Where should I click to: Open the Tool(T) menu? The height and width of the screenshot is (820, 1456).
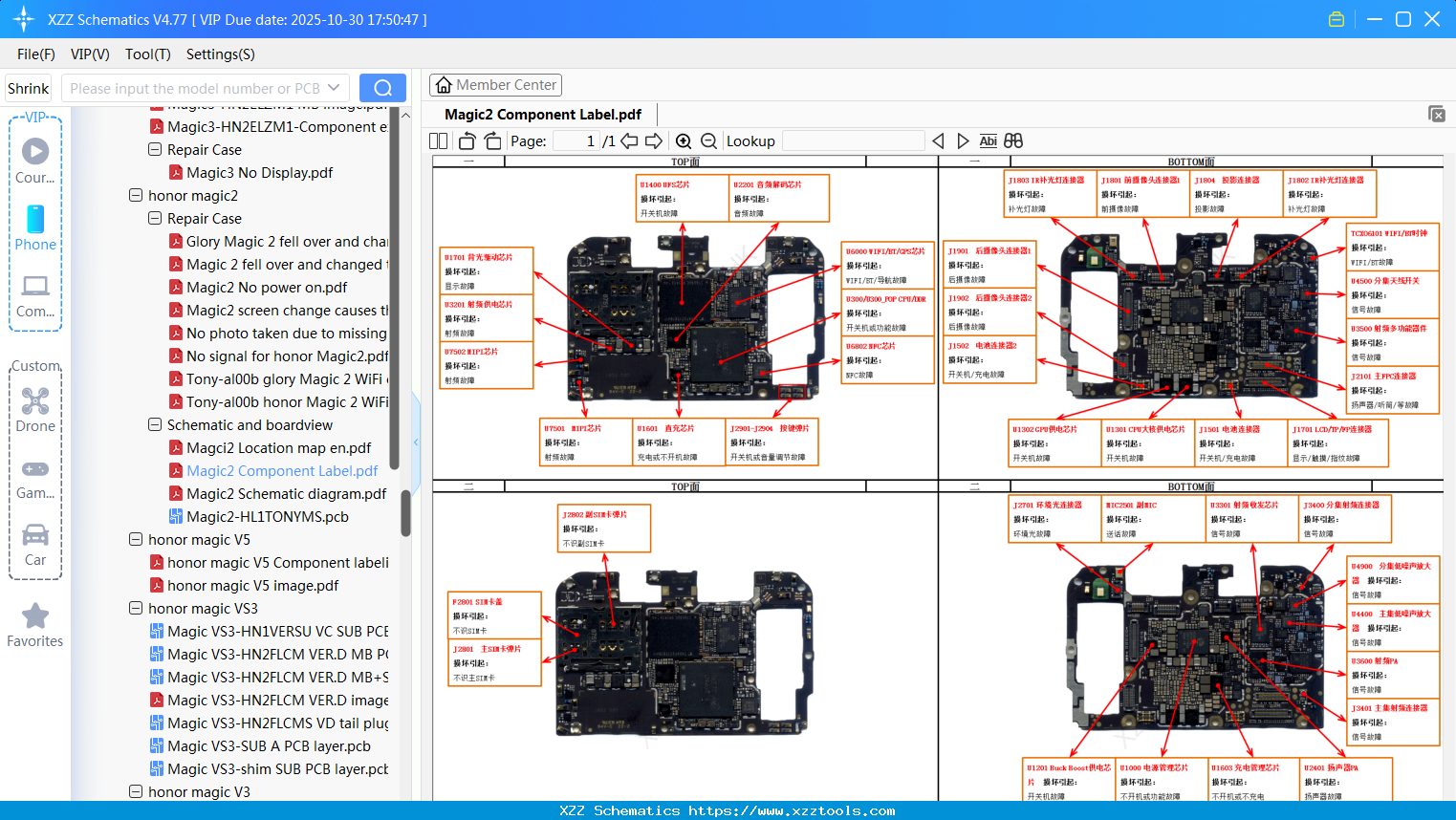(148, 54)
